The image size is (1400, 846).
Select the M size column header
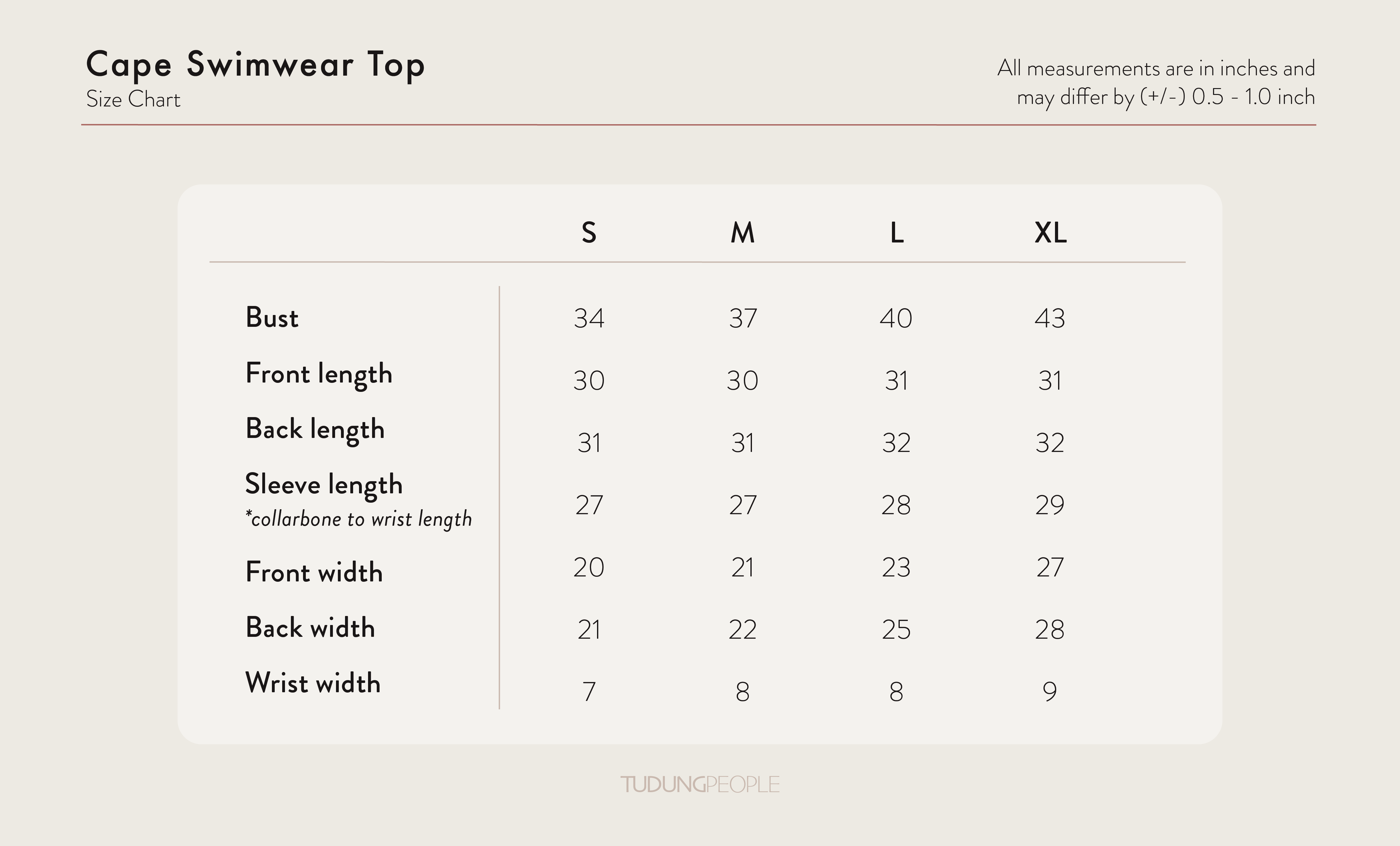[x=743, y=233]
